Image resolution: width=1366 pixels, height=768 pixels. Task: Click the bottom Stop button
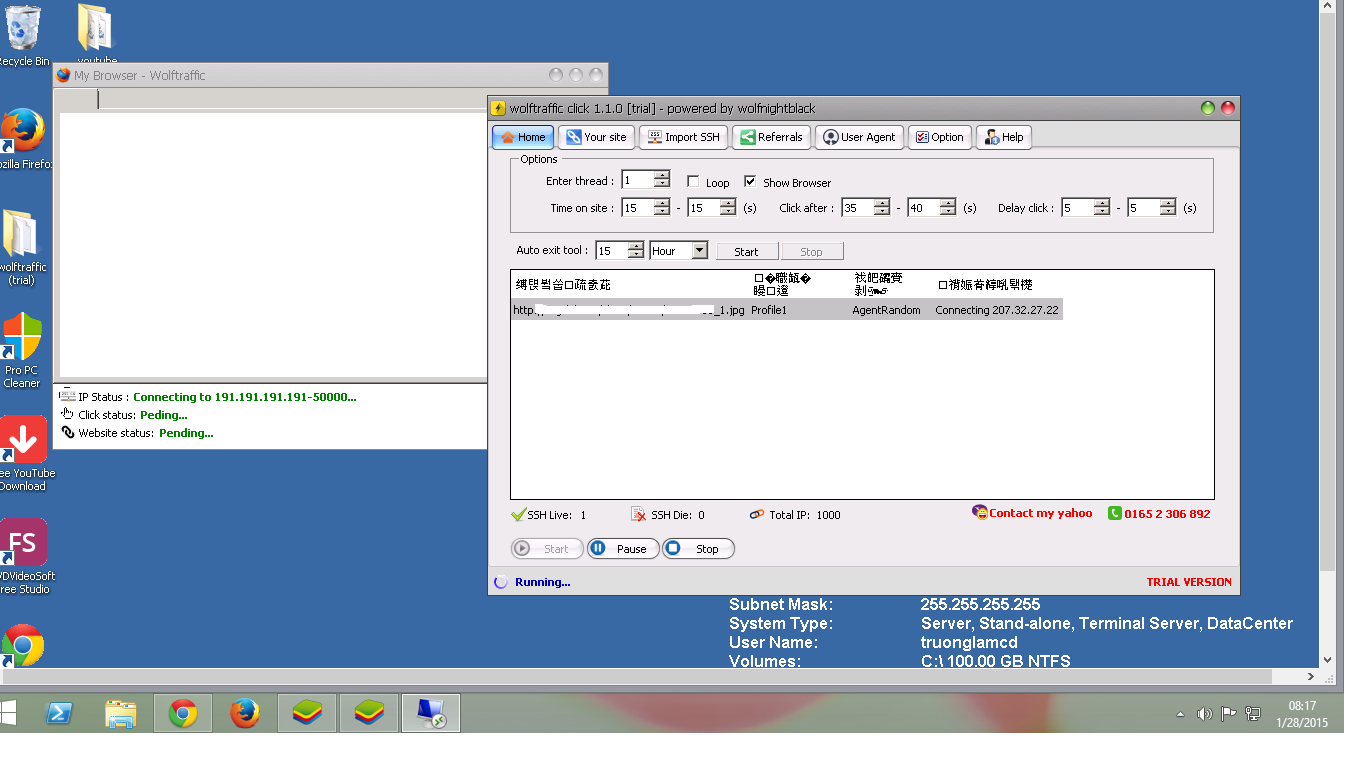(698, 549)
